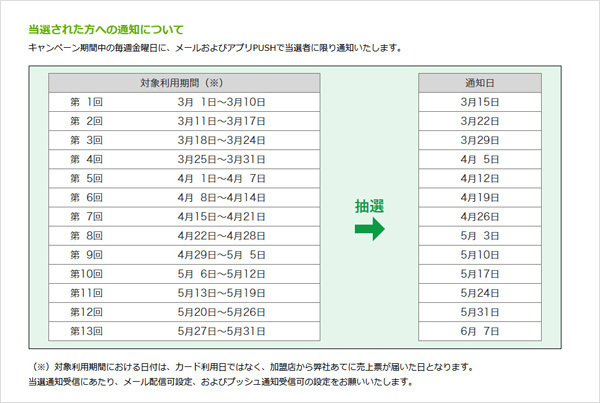Click the period 5月 6日～5月12日

[222, 274]
